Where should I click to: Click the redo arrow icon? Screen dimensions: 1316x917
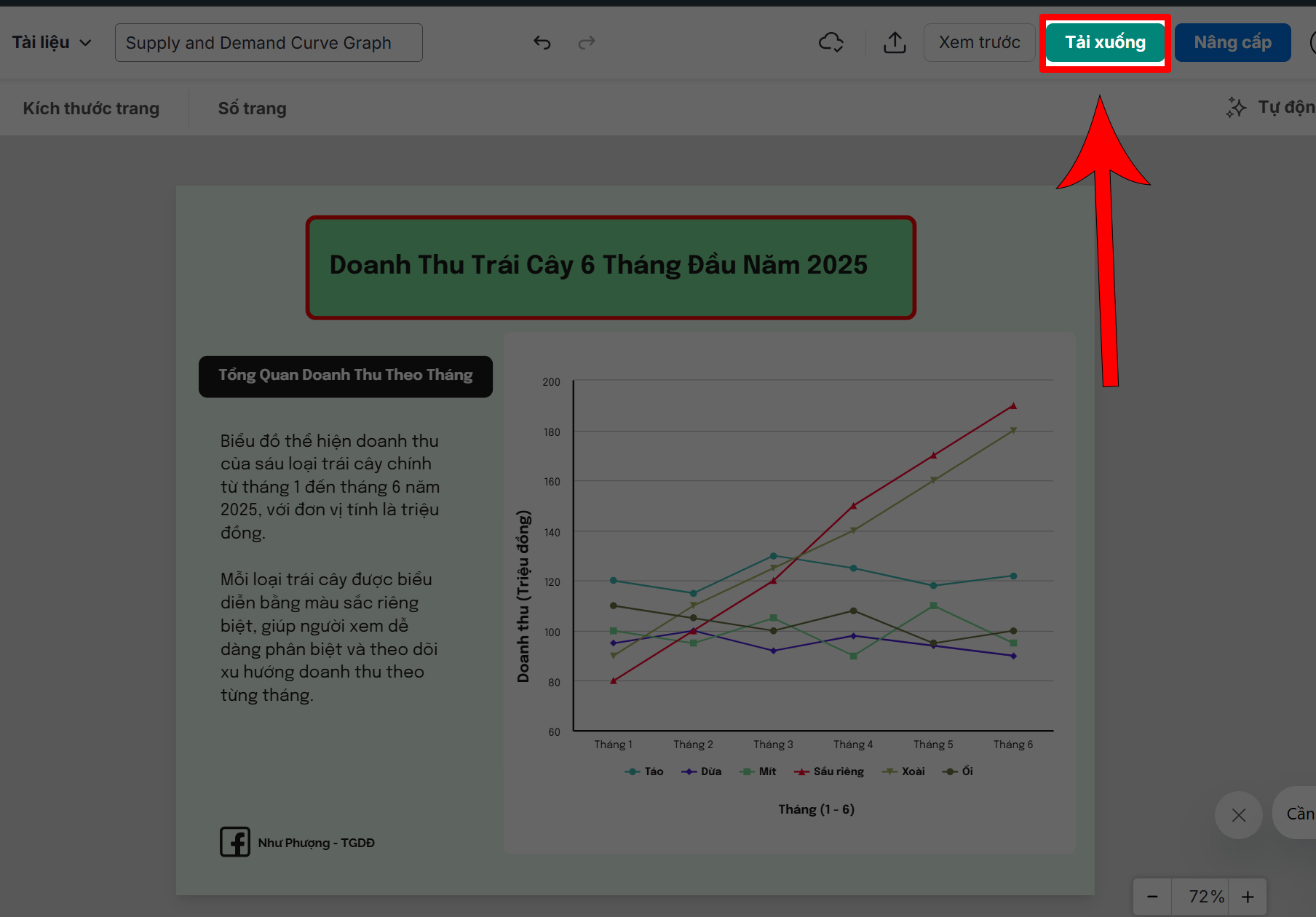point(587,43)
